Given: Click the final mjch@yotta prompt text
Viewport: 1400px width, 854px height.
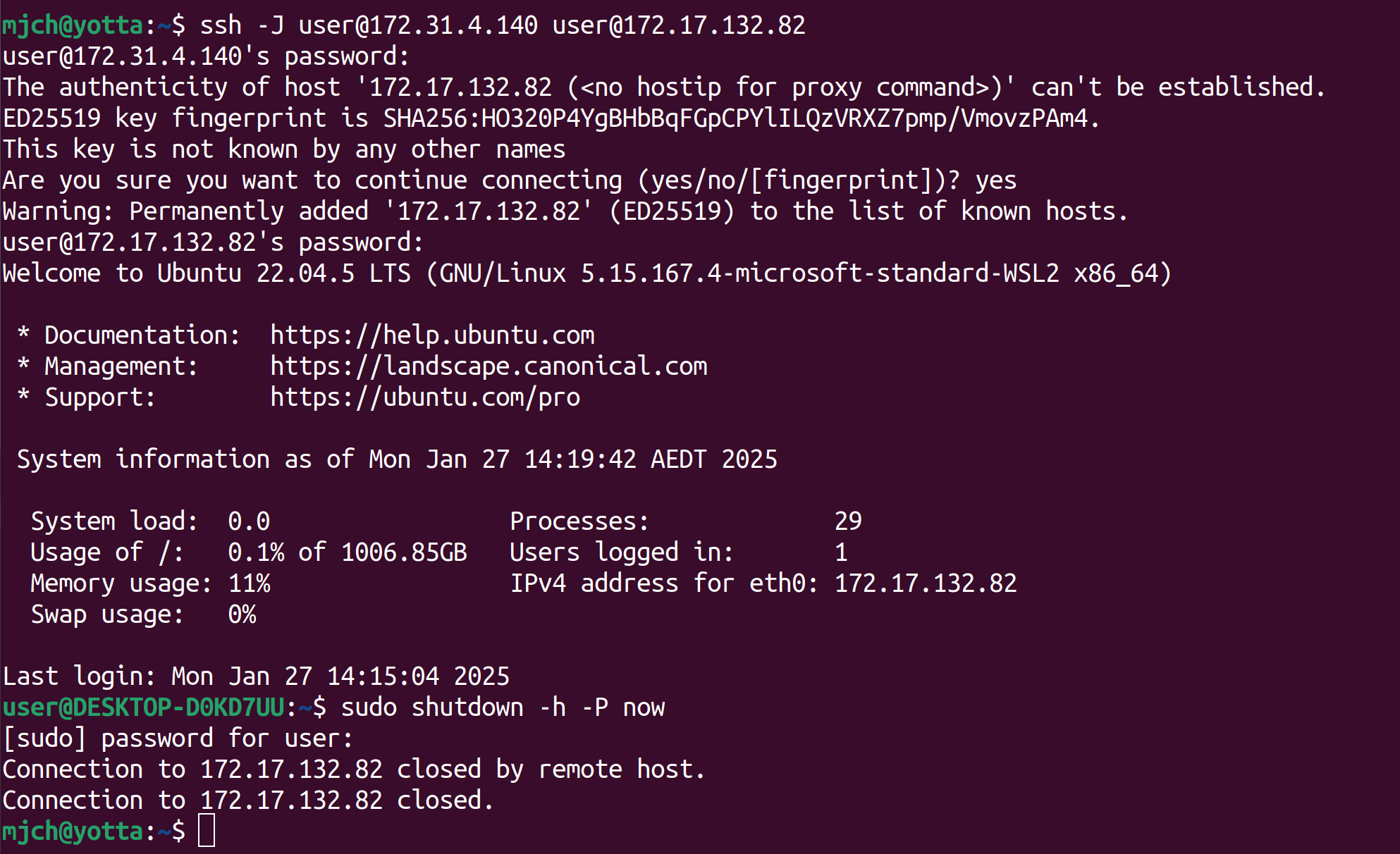Looking at the screenshot, I should point(73,831).
